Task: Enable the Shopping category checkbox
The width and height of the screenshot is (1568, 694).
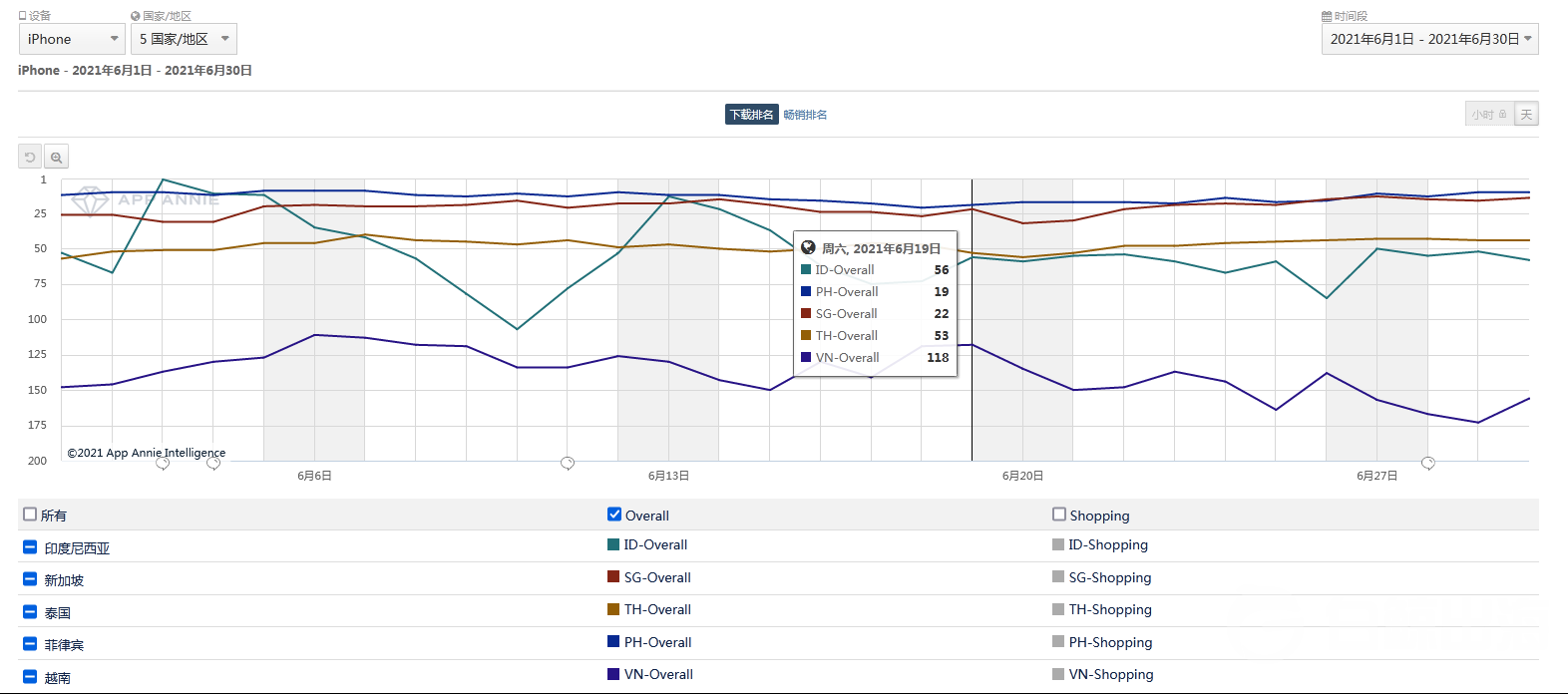Action: tap(1059, 515)
